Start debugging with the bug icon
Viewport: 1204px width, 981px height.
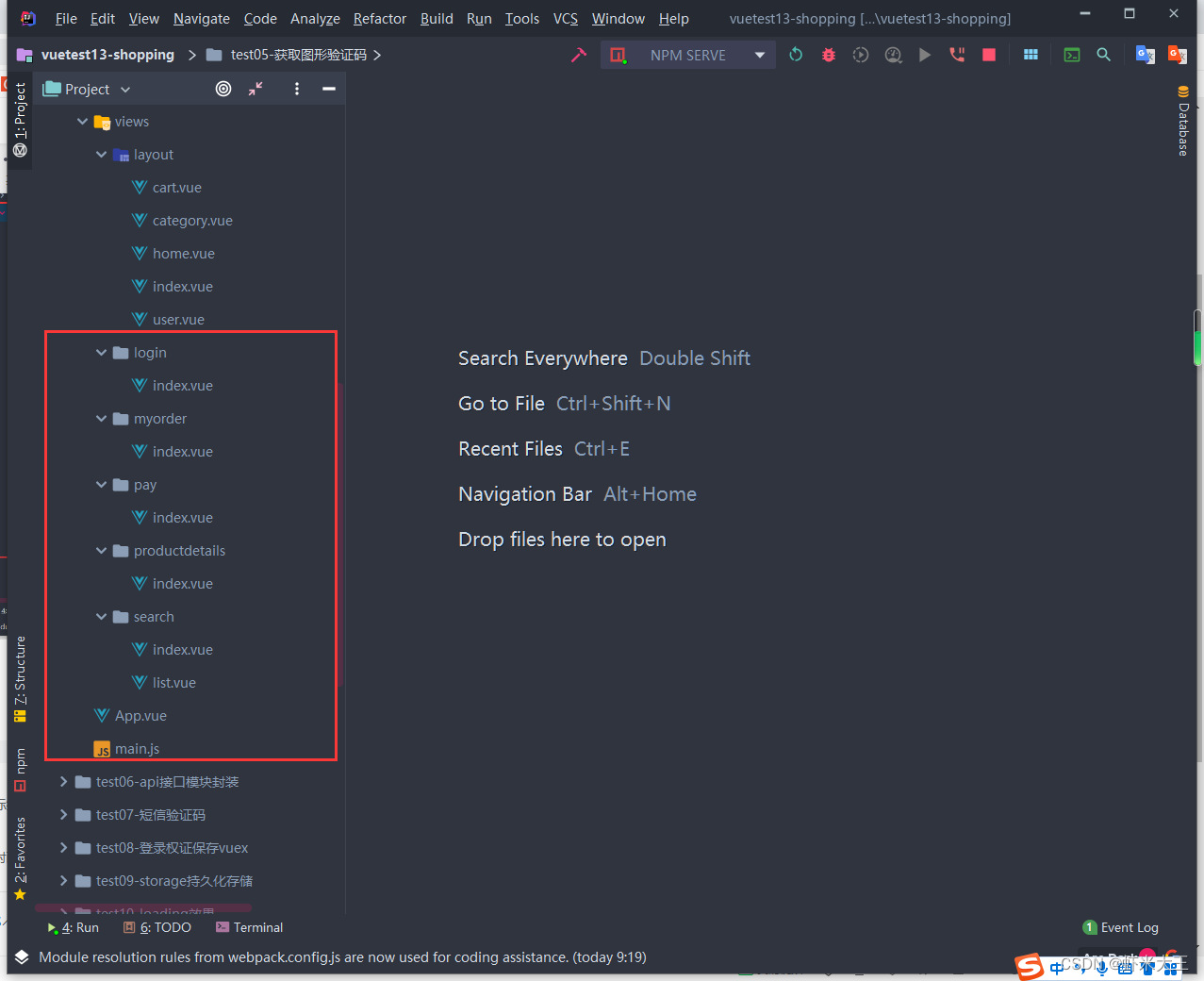(828, 55)
